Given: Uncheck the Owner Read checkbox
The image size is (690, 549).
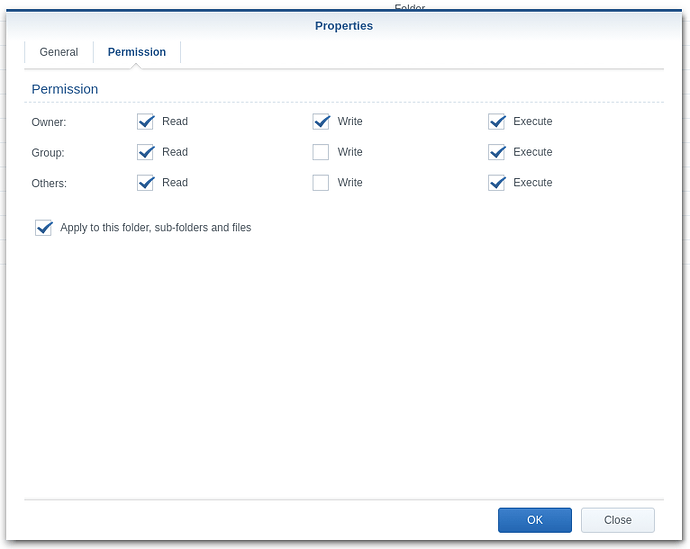Looking at the screenshot, I should [x=146, y=122].
